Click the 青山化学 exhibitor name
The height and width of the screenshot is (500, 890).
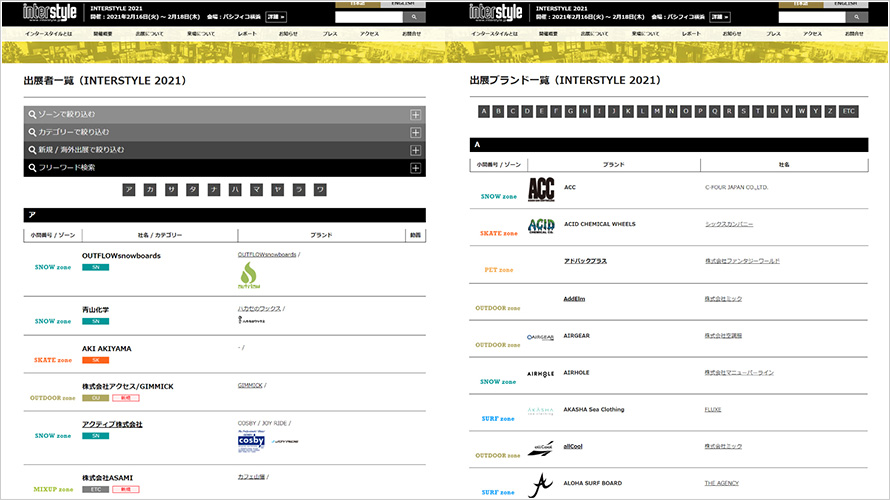coord(95,310)
